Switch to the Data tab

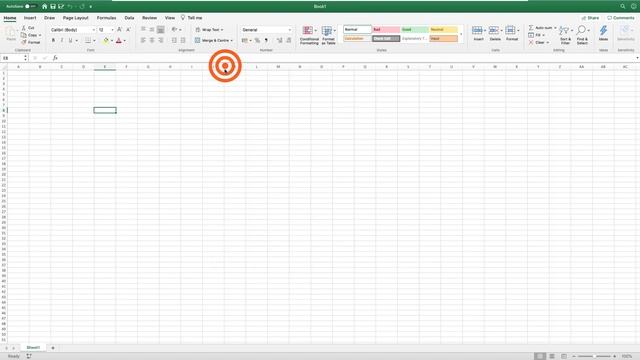129,18
